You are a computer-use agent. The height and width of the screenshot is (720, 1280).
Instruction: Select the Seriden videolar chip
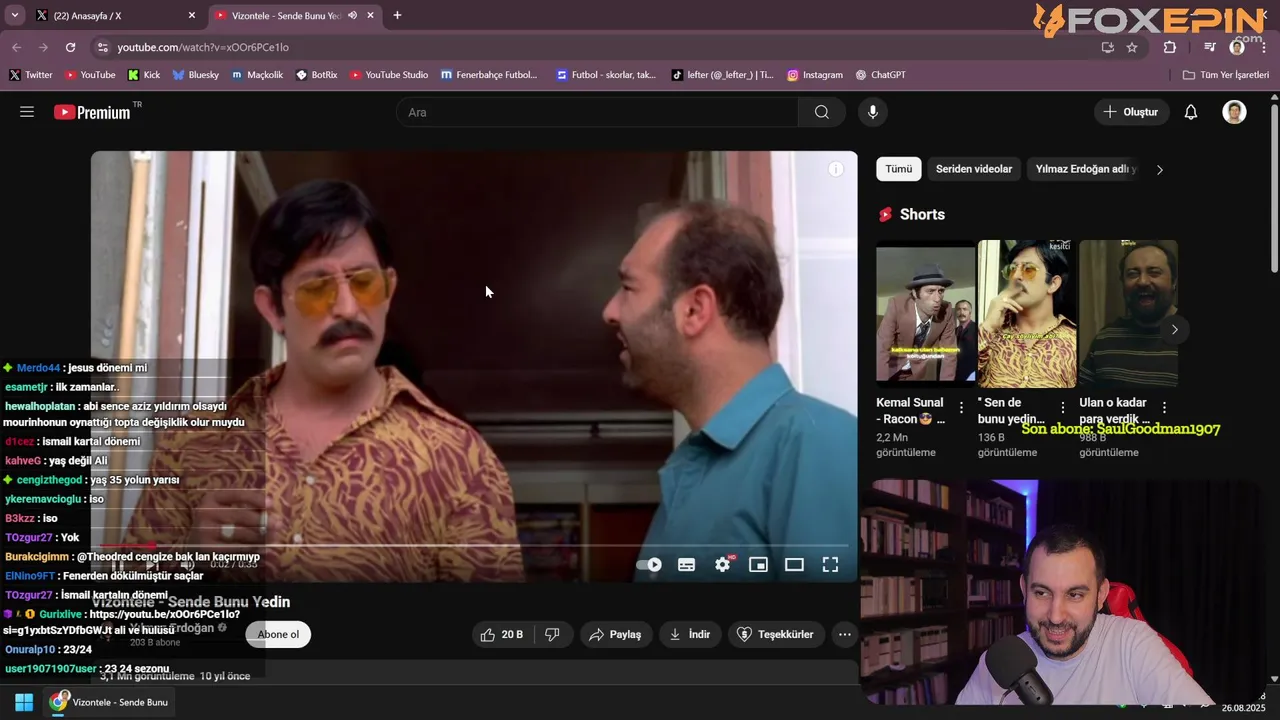pyautogui.click(x=974, y=169)
